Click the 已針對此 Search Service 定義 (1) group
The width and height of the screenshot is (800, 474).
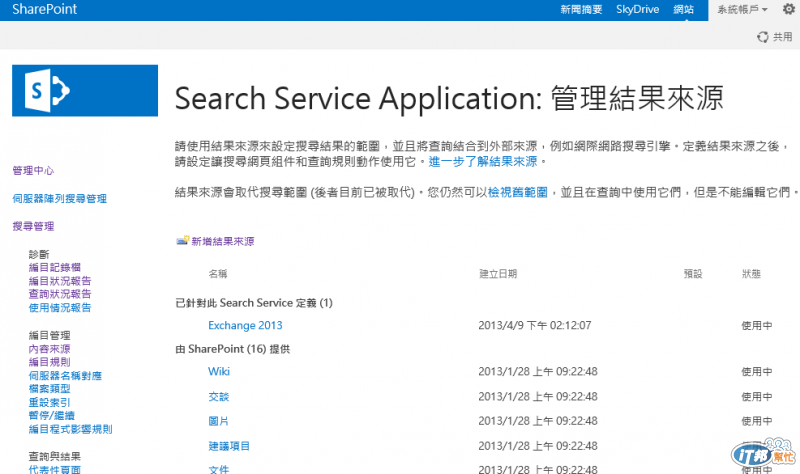pyautogui.click(x=254, y=303)
